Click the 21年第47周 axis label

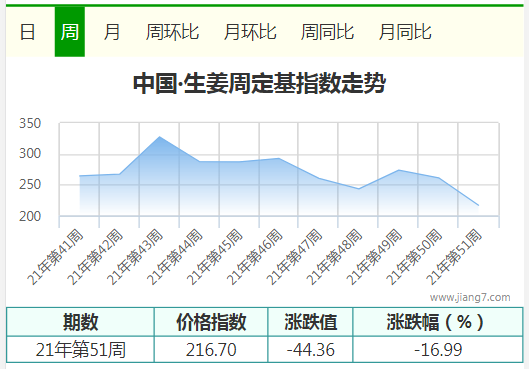click(x=295, y=257)
